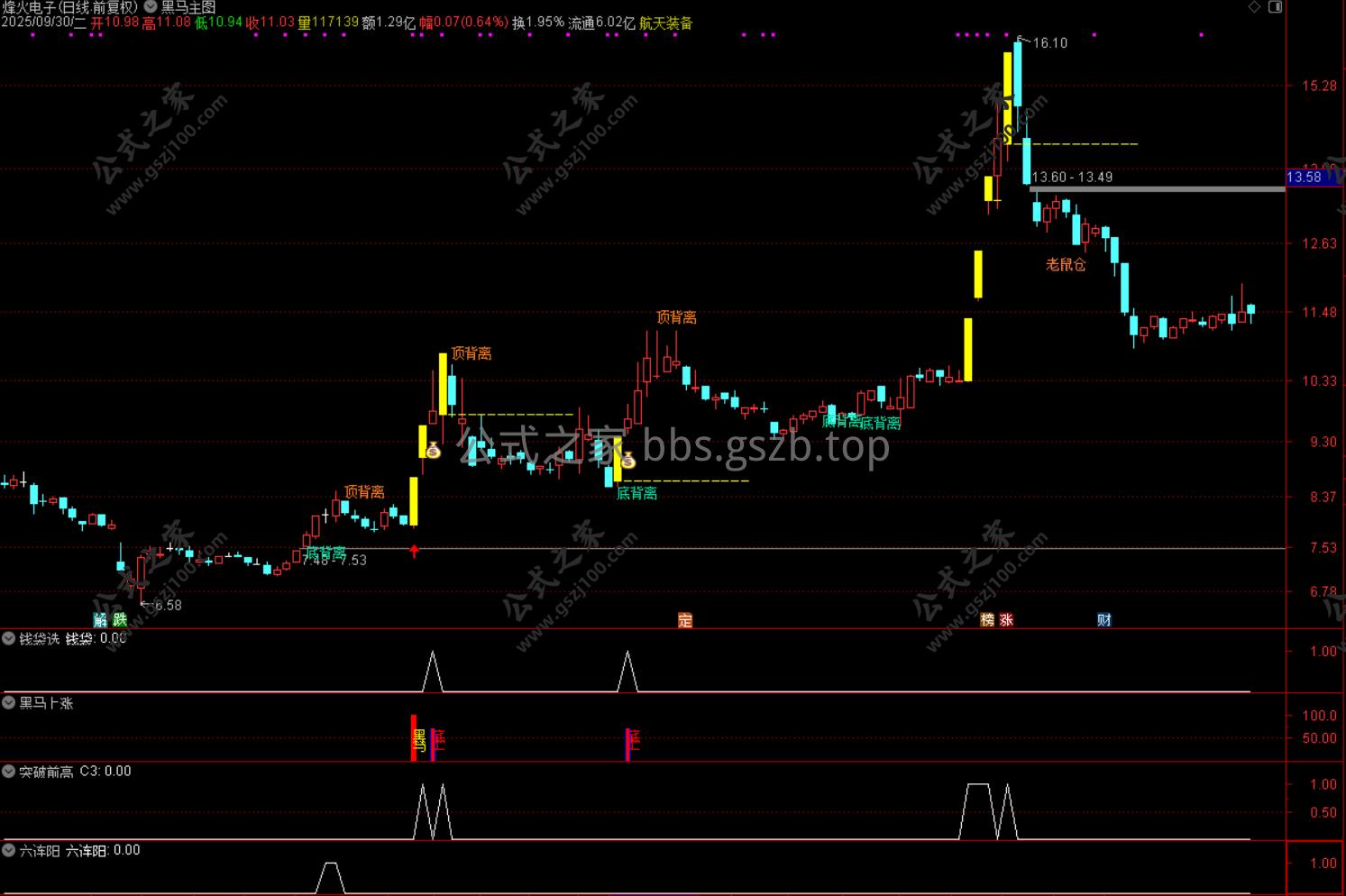Click the 底背离 label below the dashed line

pos(636,493)
